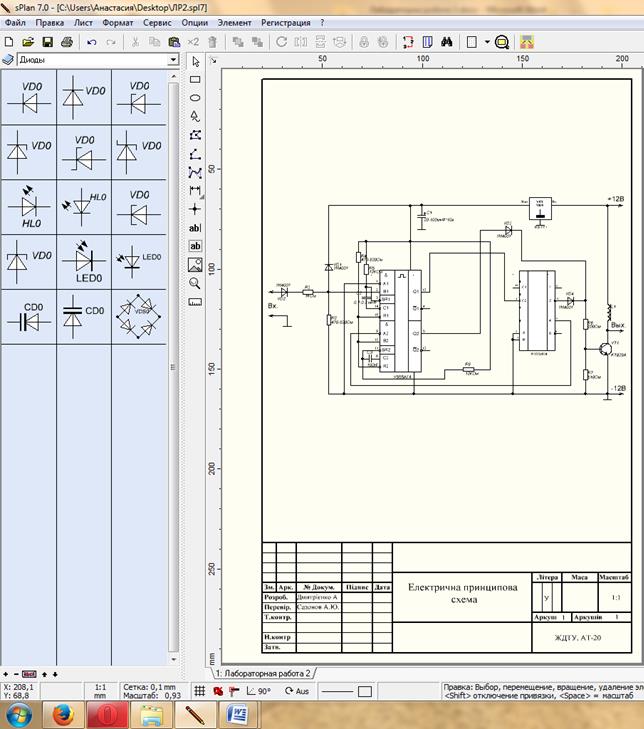Click the library book icon beside Диоды

pos(8,60)
